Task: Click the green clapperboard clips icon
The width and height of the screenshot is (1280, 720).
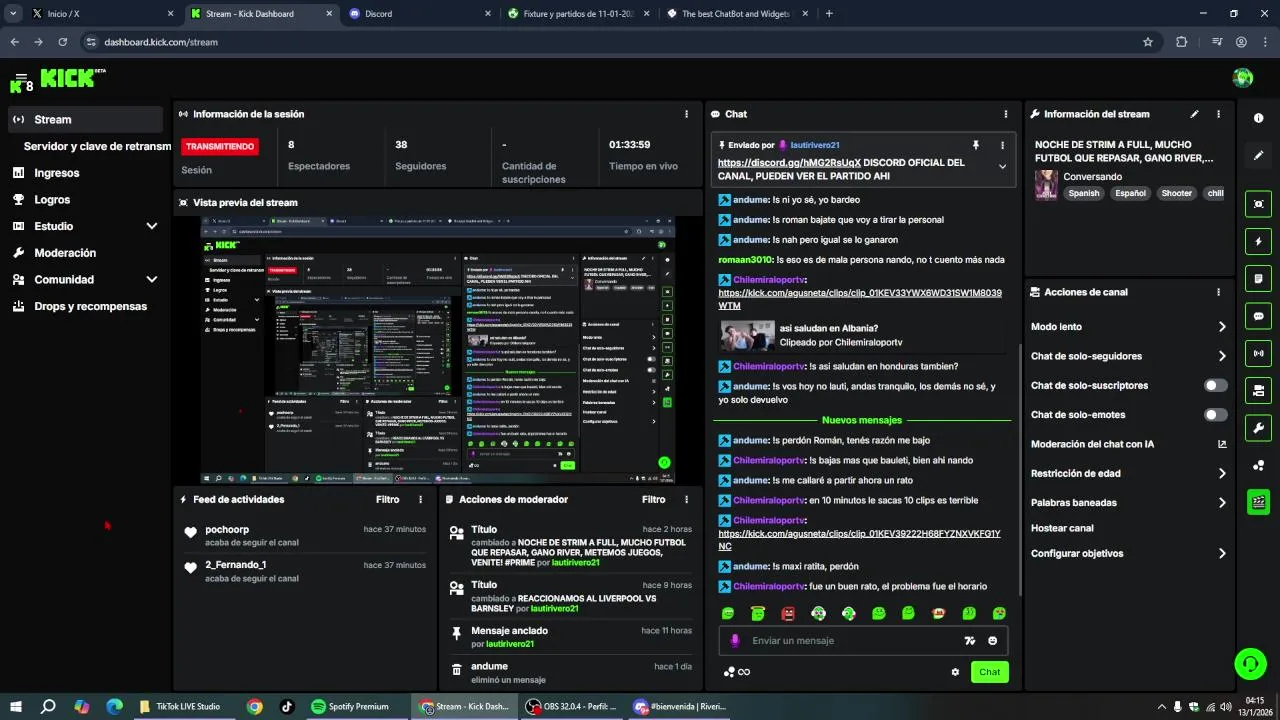Action: coord(1258,502)
